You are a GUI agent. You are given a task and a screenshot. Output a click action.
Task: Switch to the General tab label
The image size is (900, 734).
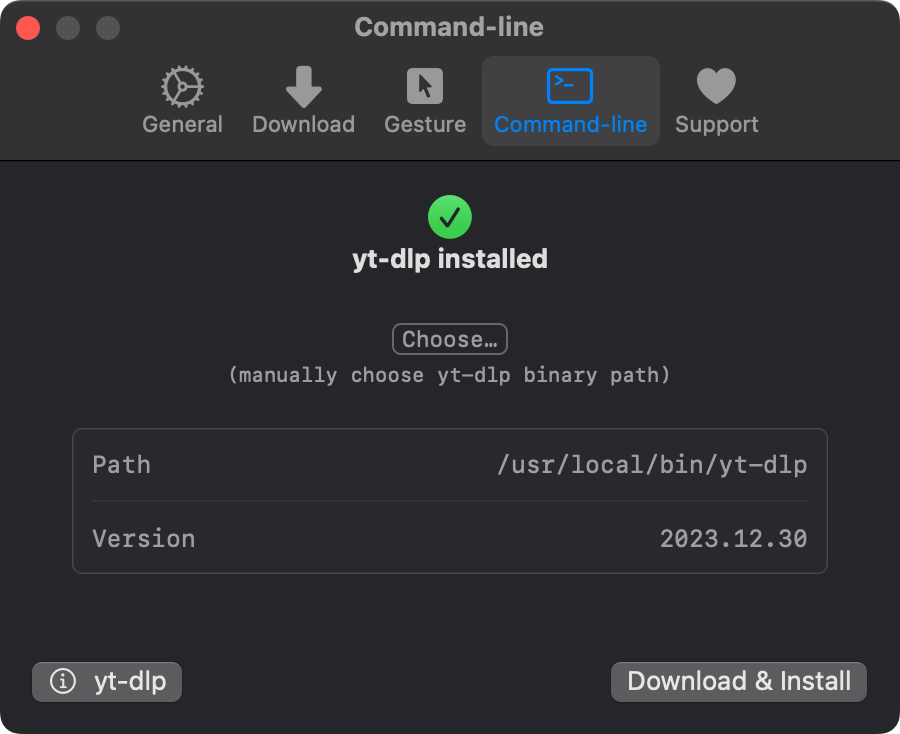pyautogui.click(x=182, y=125)
